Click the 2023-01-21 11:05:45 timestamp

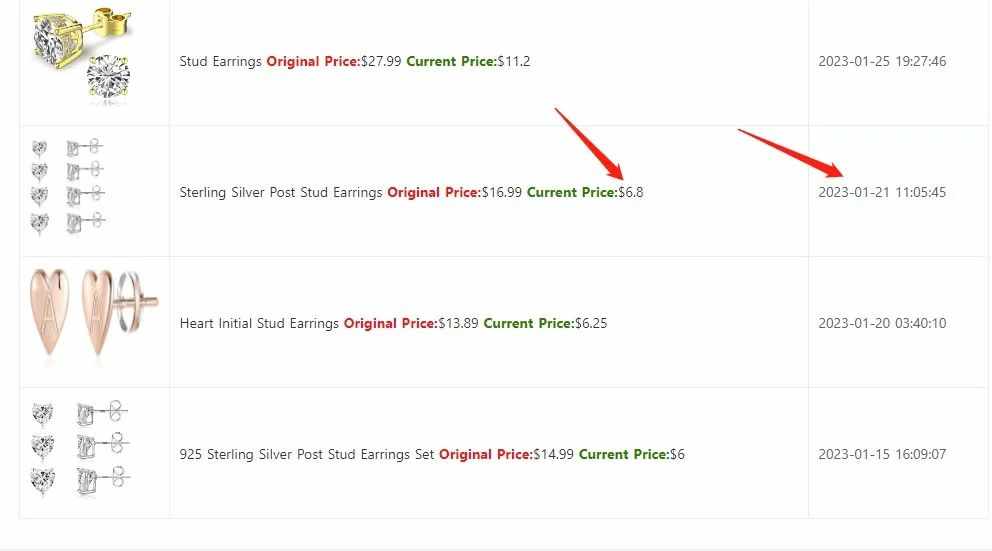(x=882, y=192)
